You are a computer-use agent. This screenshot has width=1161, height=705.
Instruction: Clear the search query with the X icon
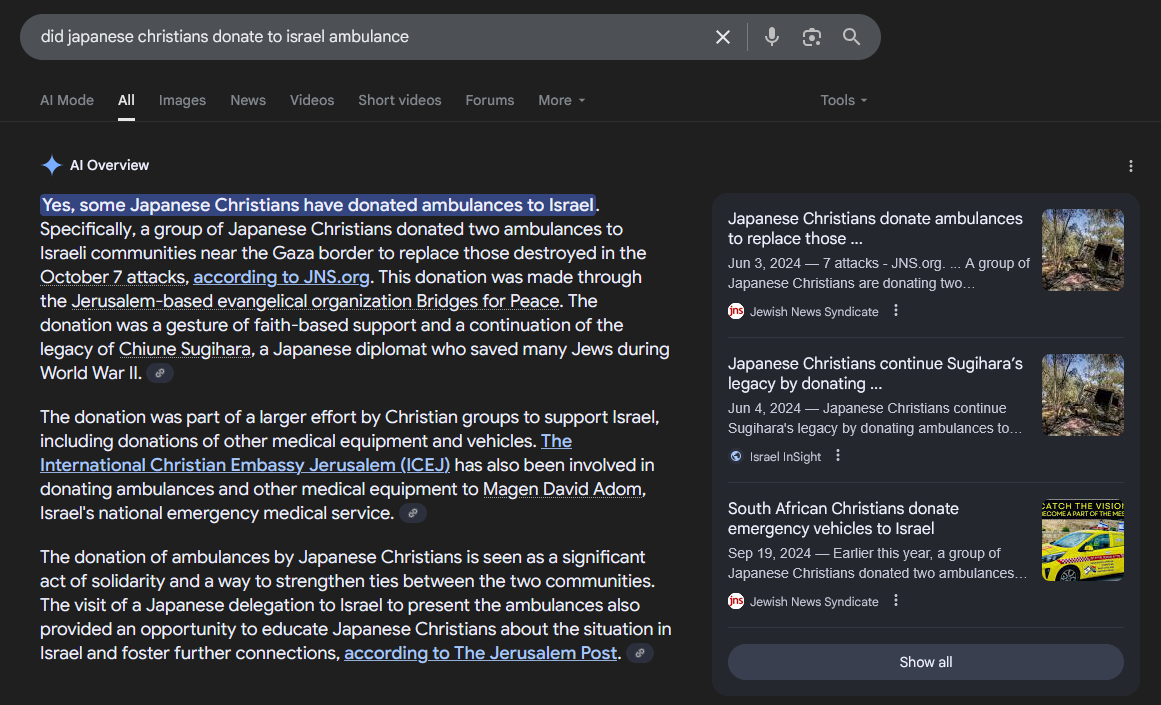(x=723, y=37)
